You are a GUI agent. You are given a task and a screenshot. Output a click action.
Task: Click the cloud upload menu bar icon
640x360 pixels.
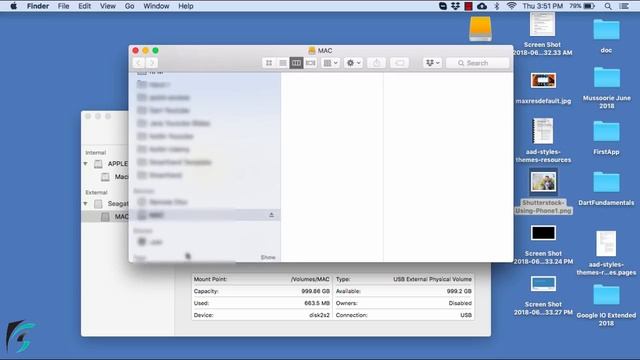(482, 6)
